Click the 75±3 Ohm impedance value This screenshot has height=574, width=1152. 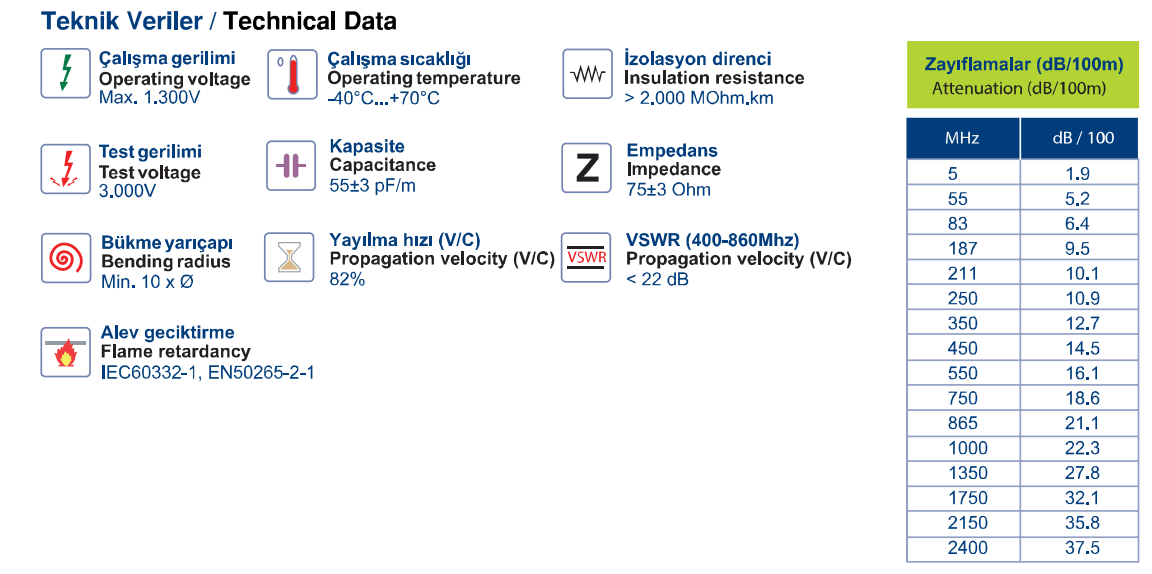pos(669,190)
